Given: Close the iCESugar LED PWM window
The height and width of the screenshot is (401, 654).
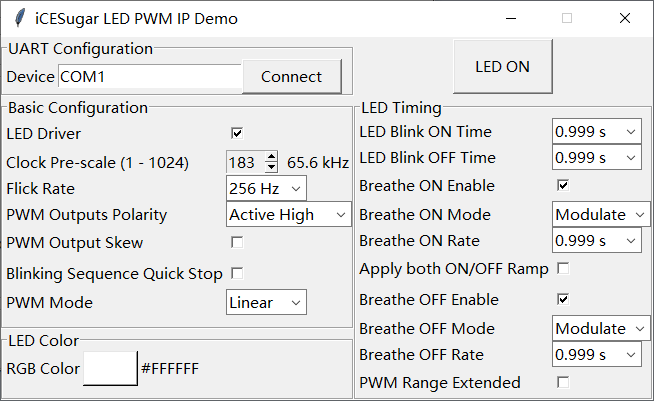Looking at the screenshot, I should tap(624, 18).
